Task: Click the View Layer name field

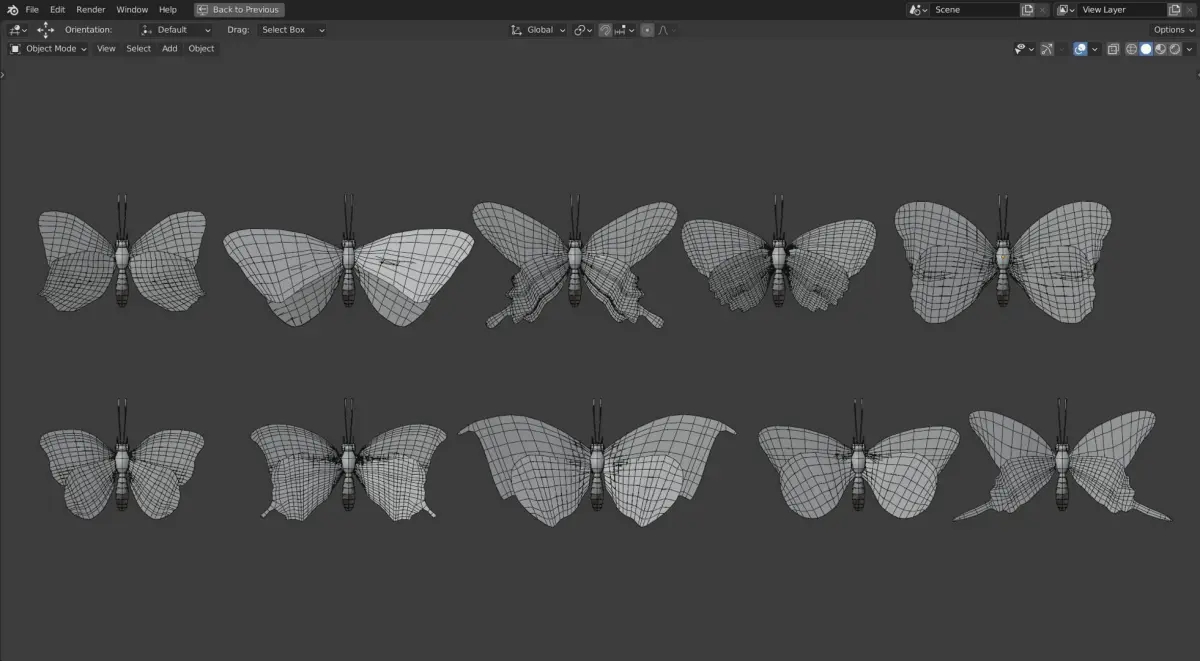Action: click(1122, 10)
